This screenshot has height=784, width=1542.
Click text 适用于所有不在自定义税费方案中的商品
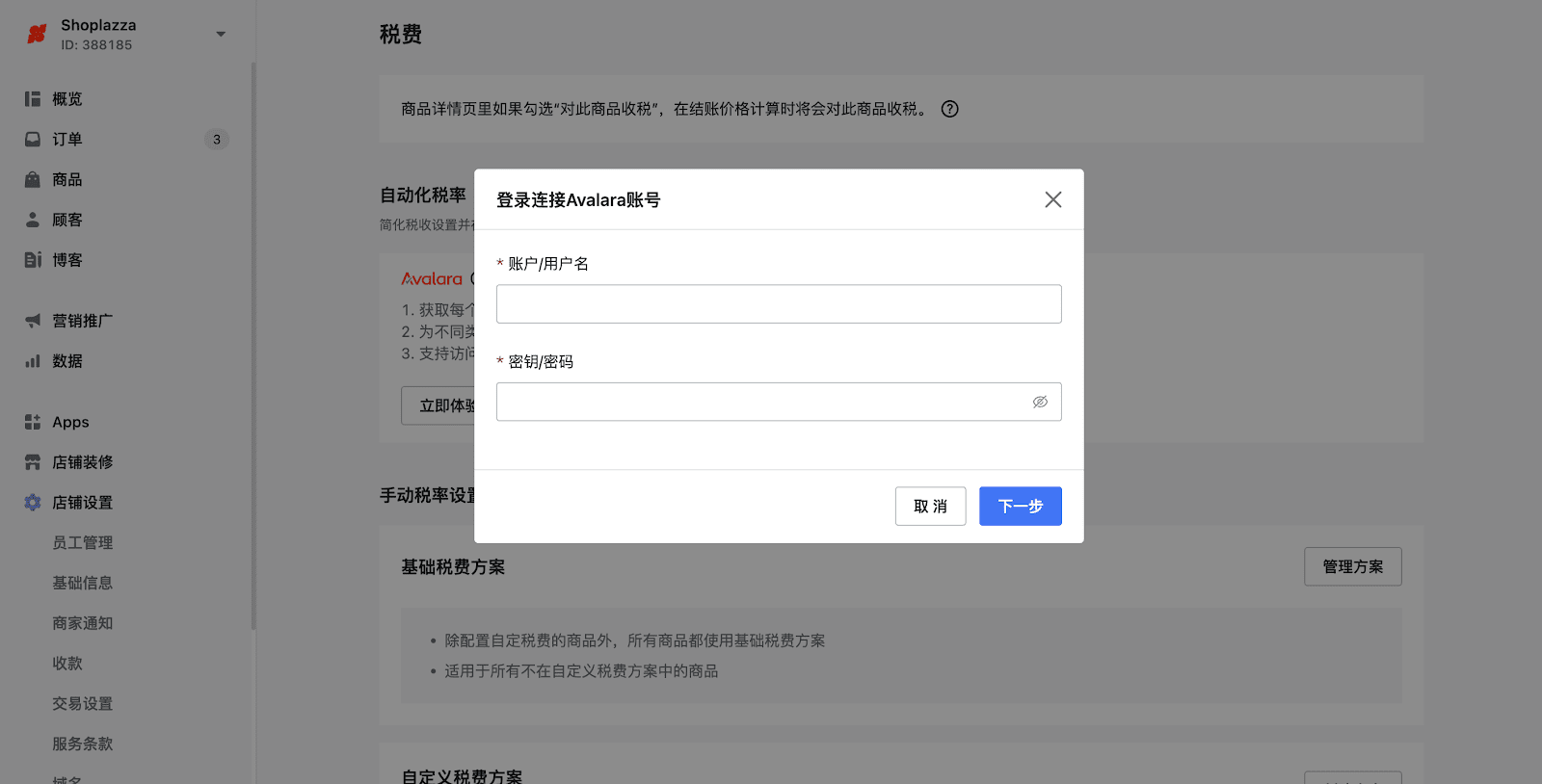click(x=581, y=671)
